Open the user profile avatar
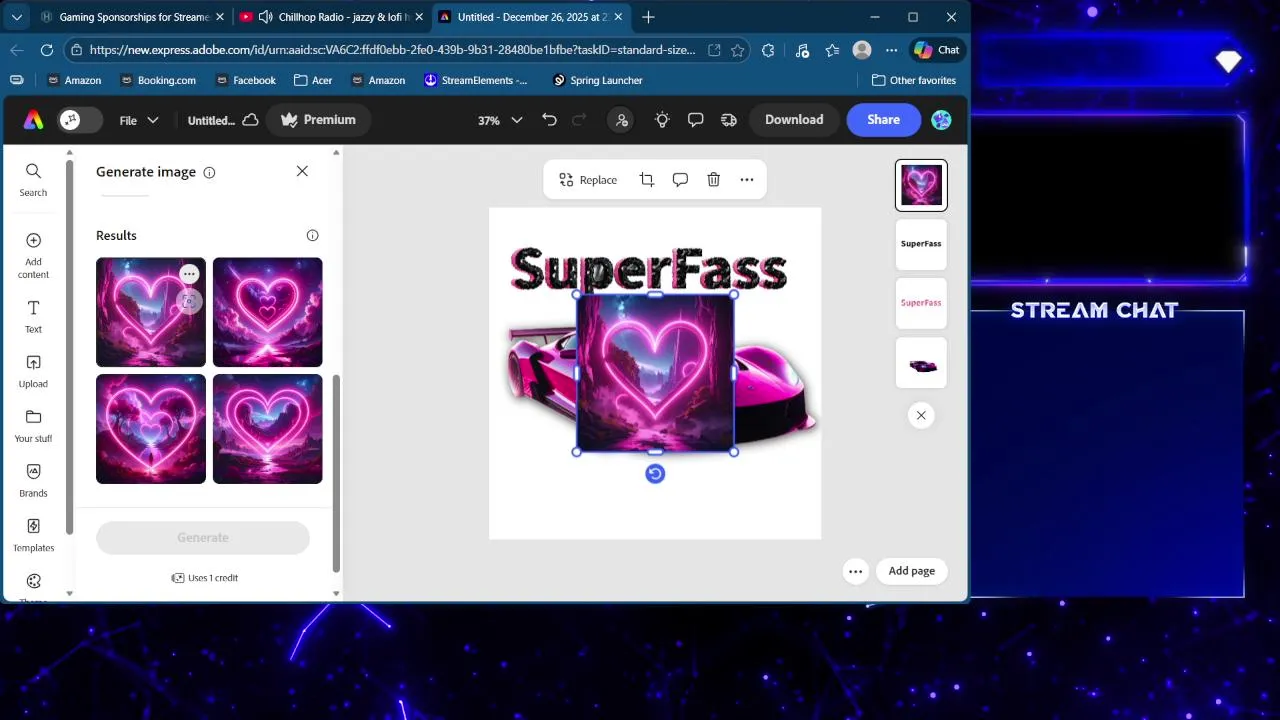Viewport: 1280px width, 720px height. coord(941,120)
